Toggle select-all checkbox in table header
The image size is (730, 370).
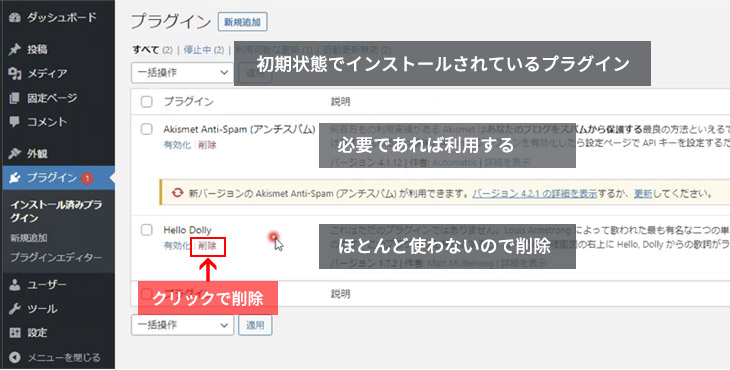147,101
